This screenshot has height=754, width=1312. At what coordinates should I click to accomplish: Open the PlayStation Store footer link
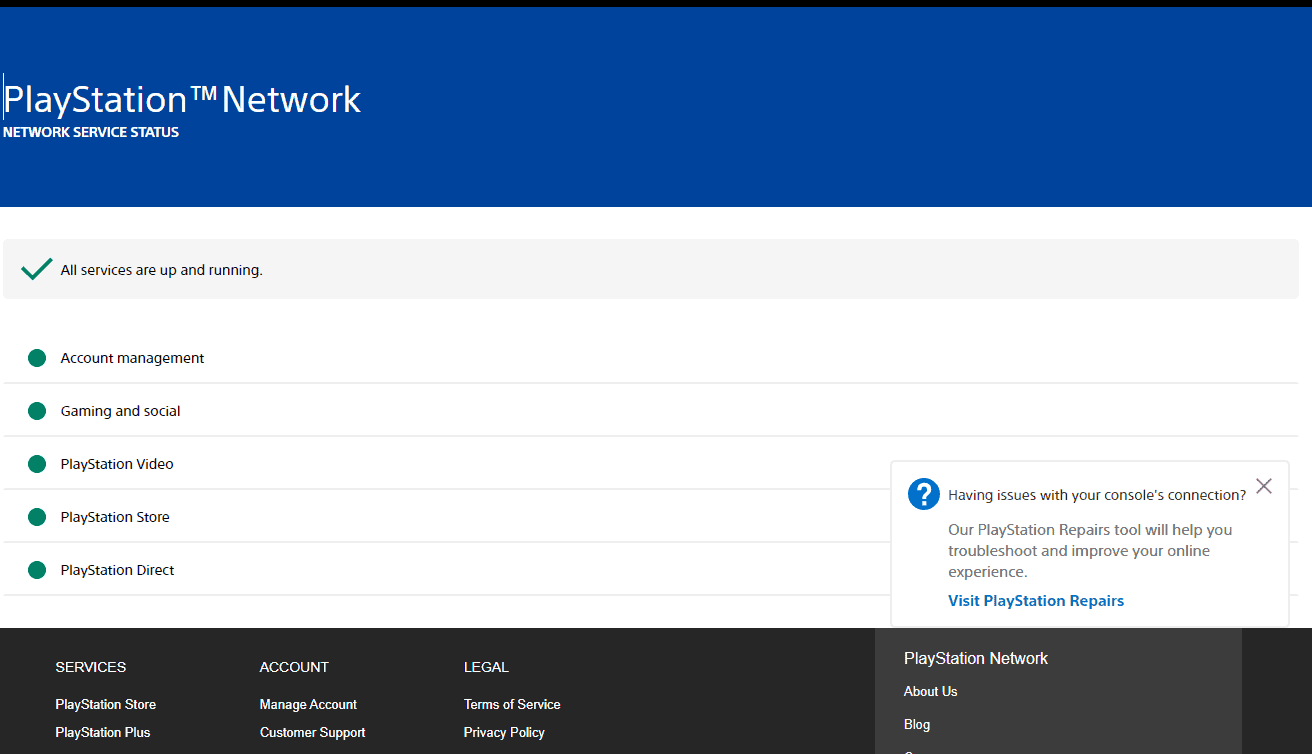[x=105, y=704]
